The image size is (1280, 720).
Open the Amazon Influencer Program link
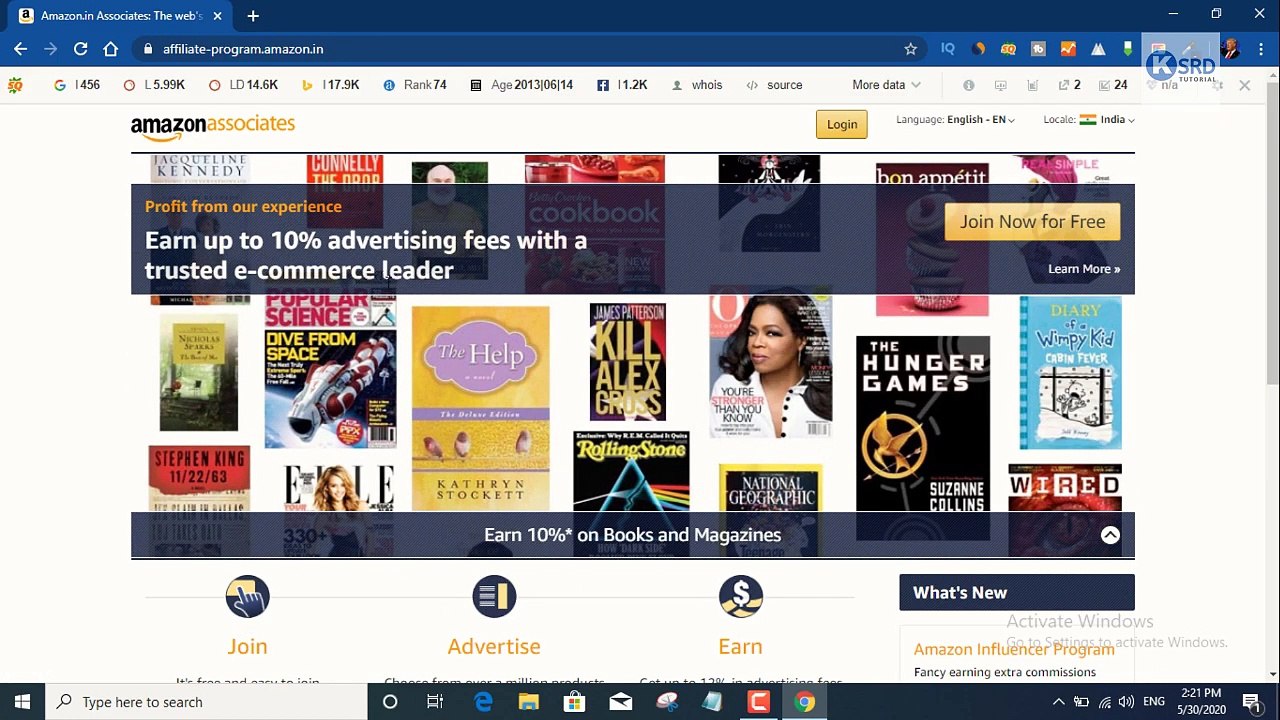[x=1014, y=650]
